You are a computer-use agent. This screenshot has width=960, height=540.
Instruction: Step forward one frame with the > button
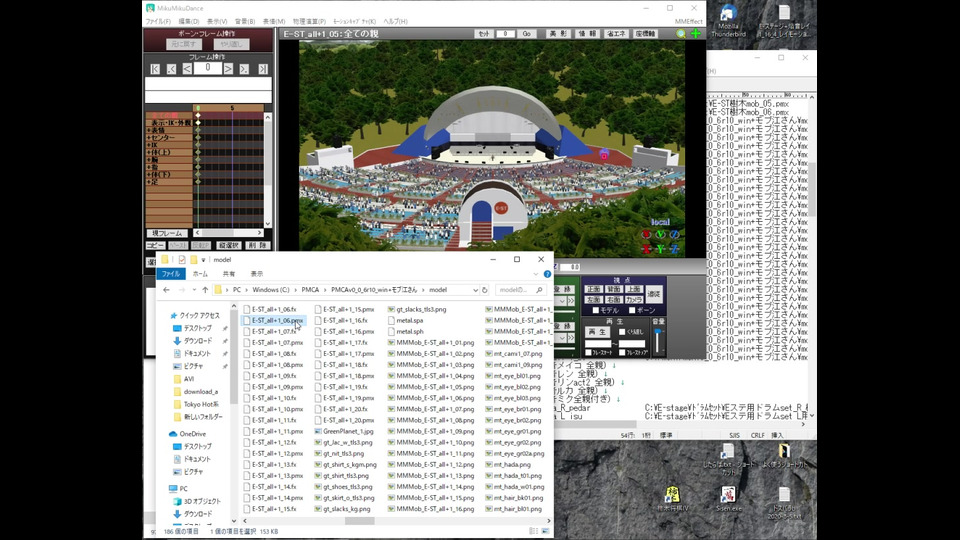(x=228, y=69)
